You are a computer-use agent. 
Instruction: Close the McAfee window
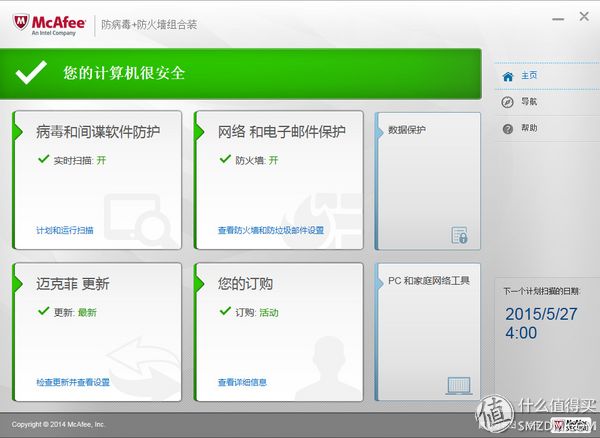[584, 16]
